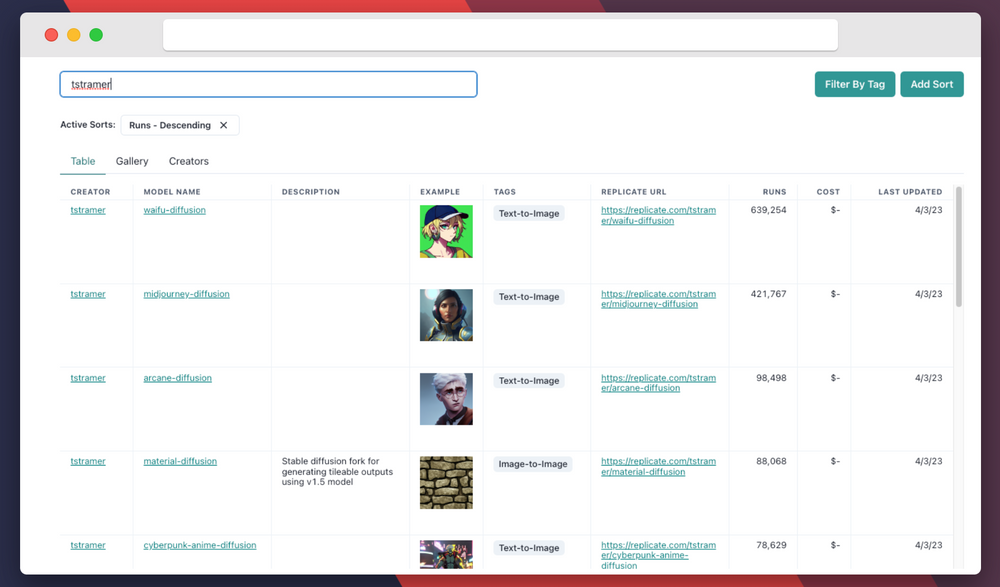Follow the arcane-diffusion Replicate URL
The width and height of the screenshot is (1000, 587).
(x=658, y=383)
